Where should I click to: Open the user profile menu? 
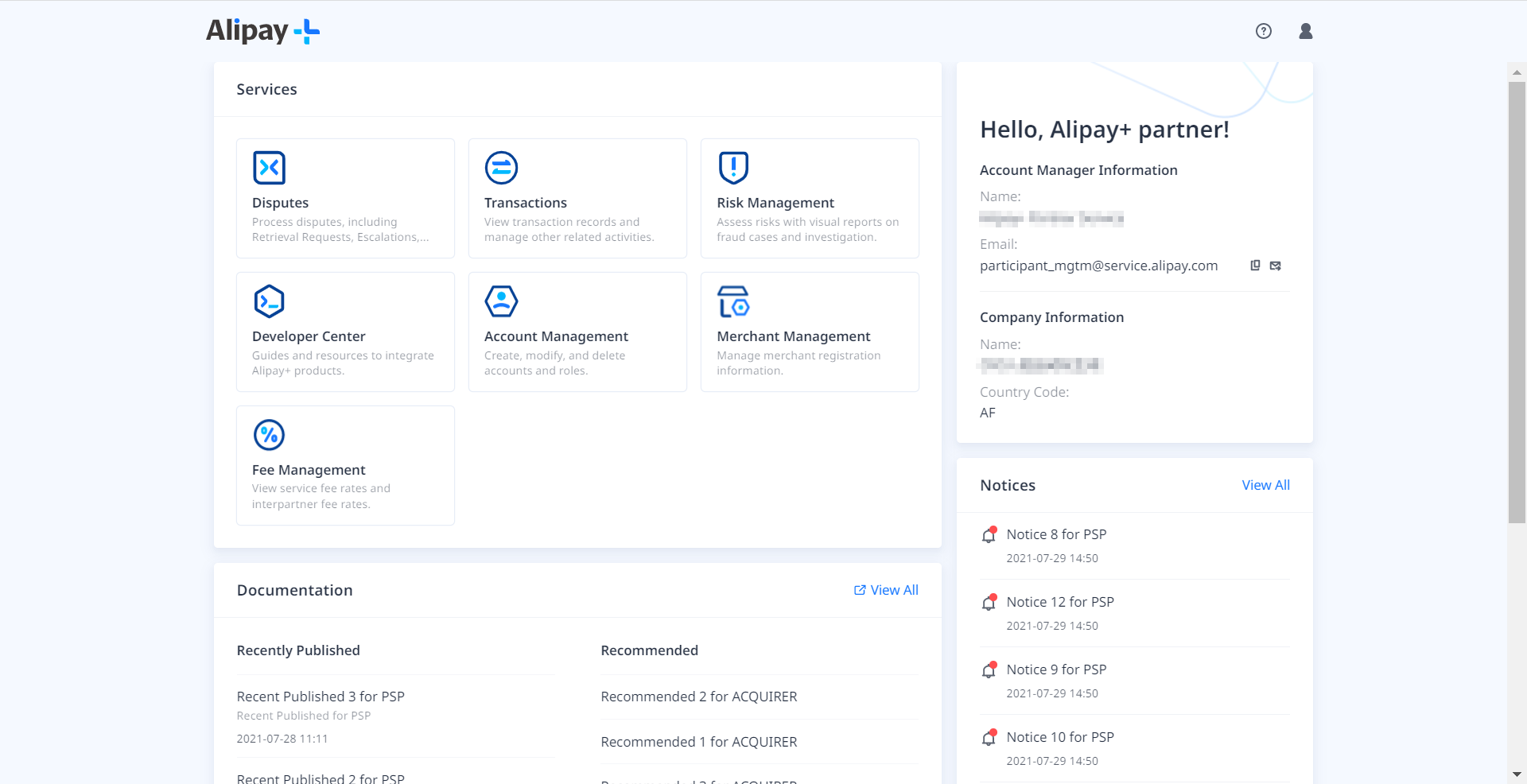pos(1306,31)
